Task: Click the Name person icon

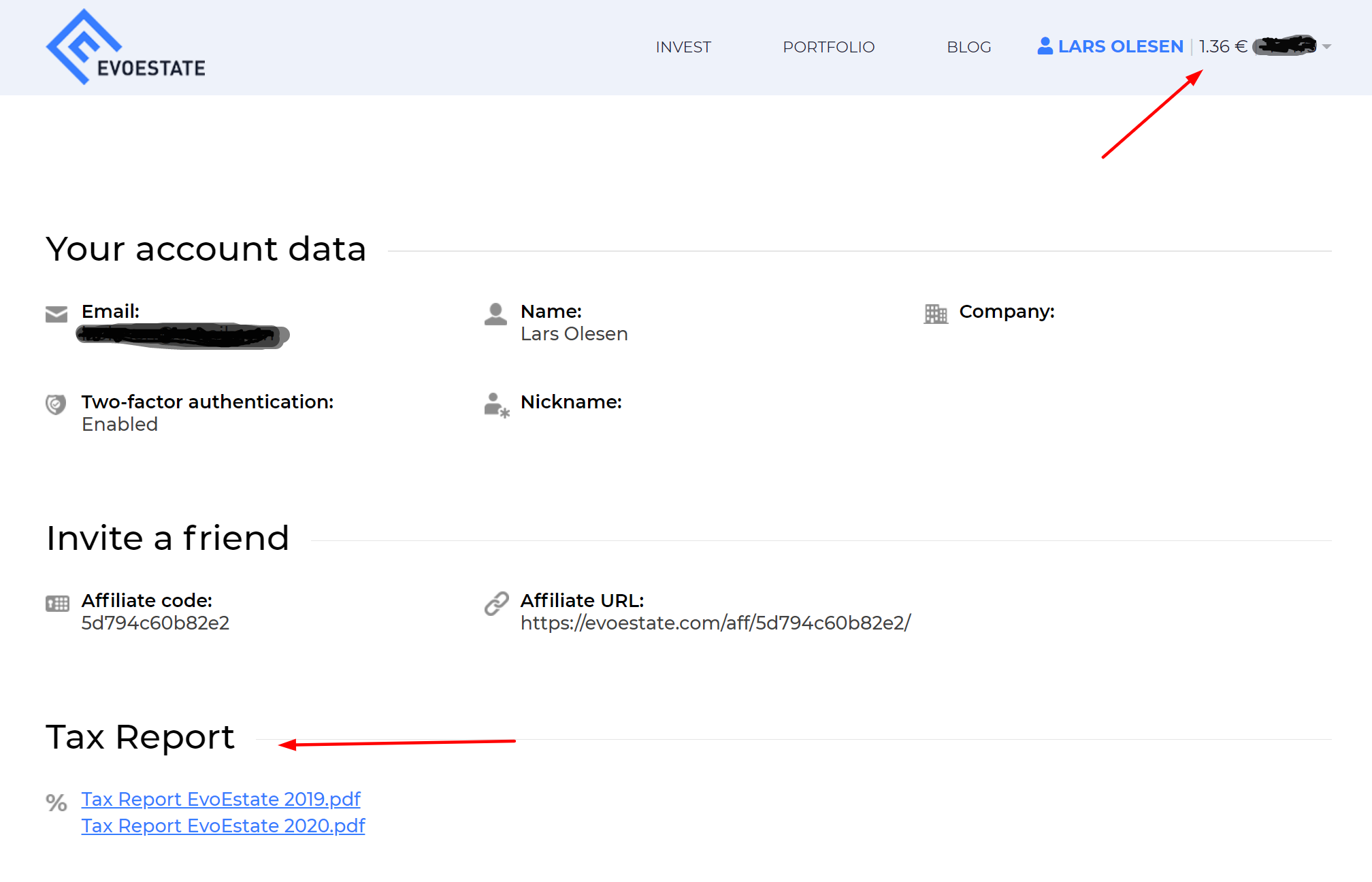Action: coord(495,314)
